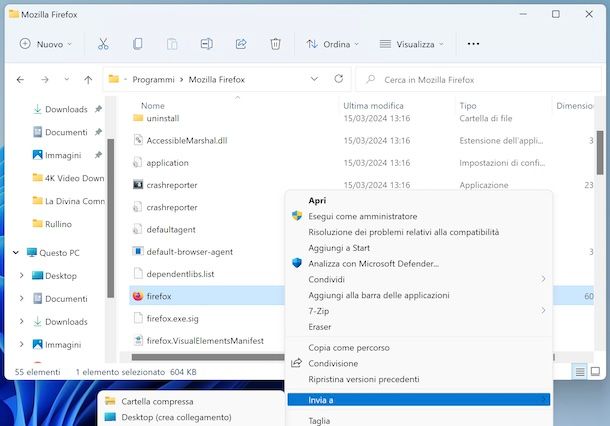Viewport: 610px width, 426px height.
Task: Click the Delete trash icon in toolbar
Action: [275, 44]
